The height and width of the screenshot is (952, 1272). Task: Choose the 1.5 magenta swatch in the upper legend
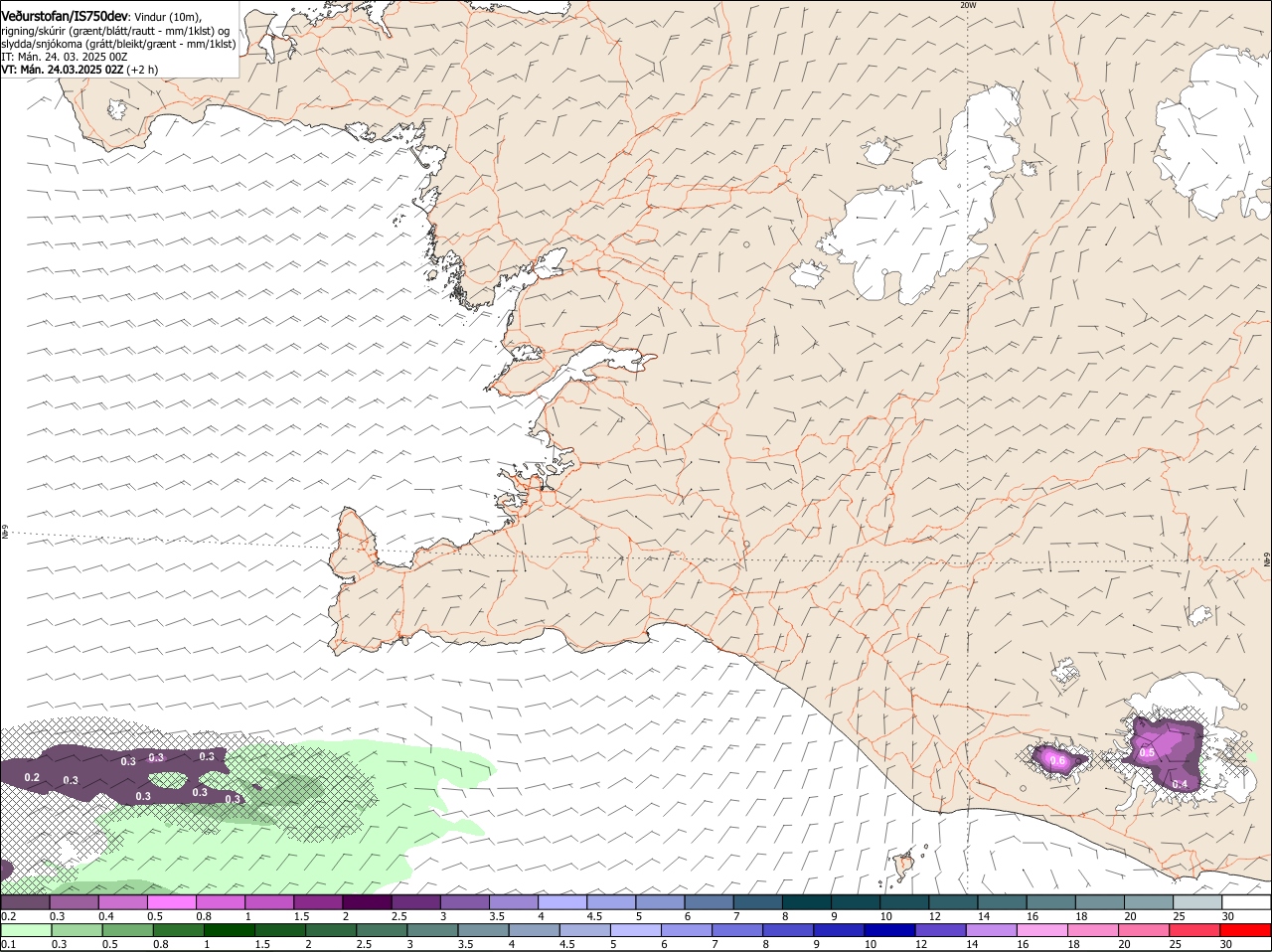[x=318, y=902]
